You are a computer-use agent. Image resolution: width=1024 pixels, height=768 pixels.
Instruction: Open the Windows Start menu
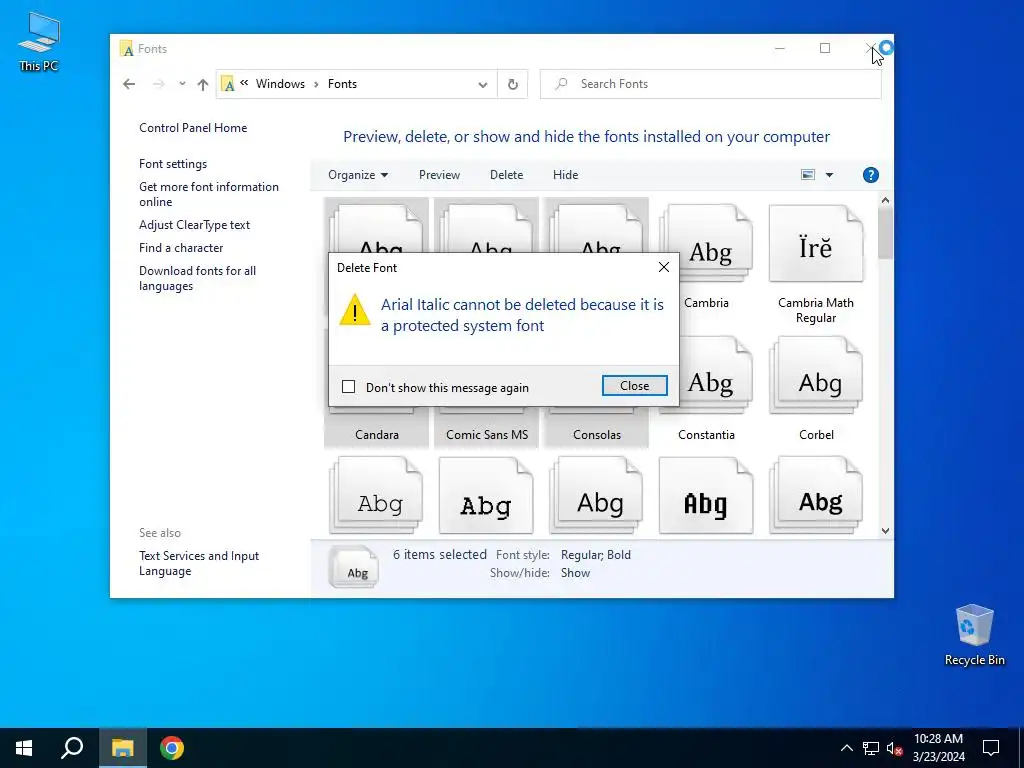click(x=24, y=748)
